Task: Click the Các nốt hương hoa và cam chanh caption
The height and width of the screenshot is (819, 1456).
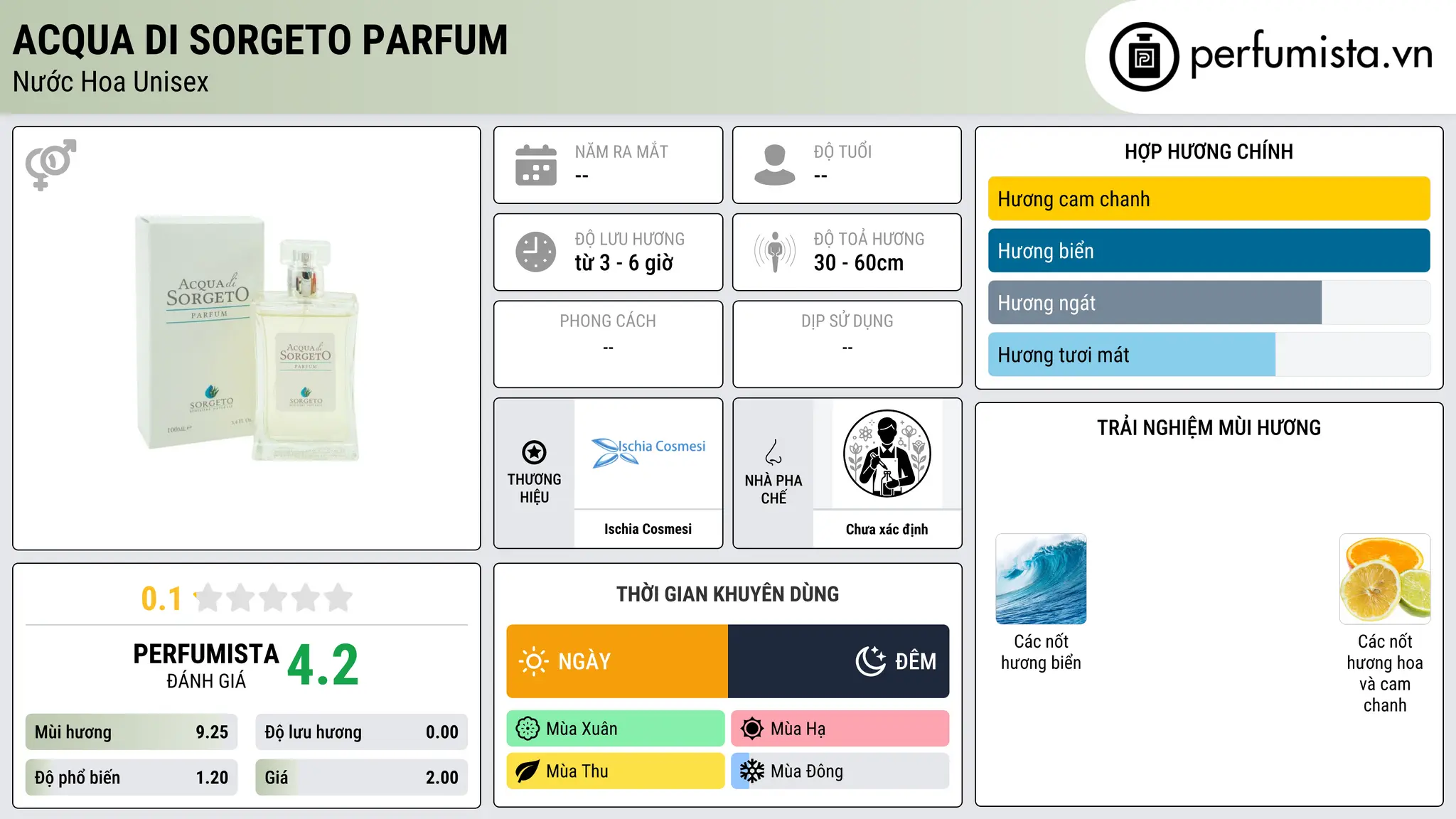Action: (1385, 673)
